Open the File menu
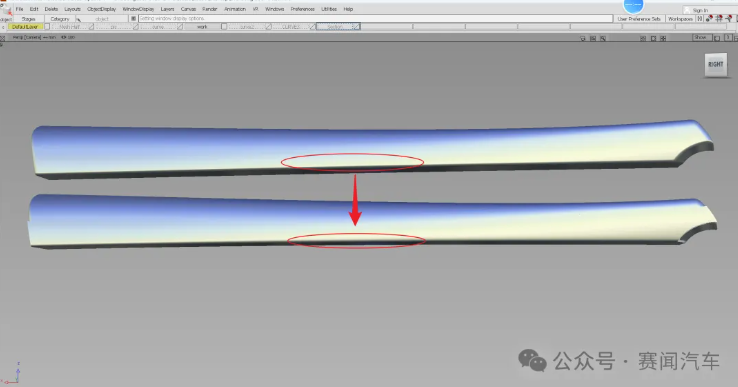This screenshot has width=738, height=387. click(x=19, y=9)
